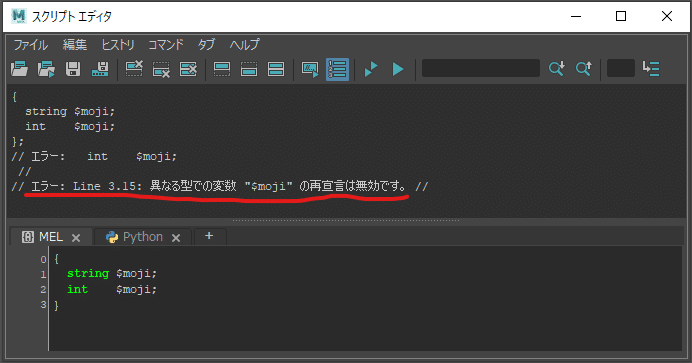
Task: Close the Python tab
Action: (176, 238)
